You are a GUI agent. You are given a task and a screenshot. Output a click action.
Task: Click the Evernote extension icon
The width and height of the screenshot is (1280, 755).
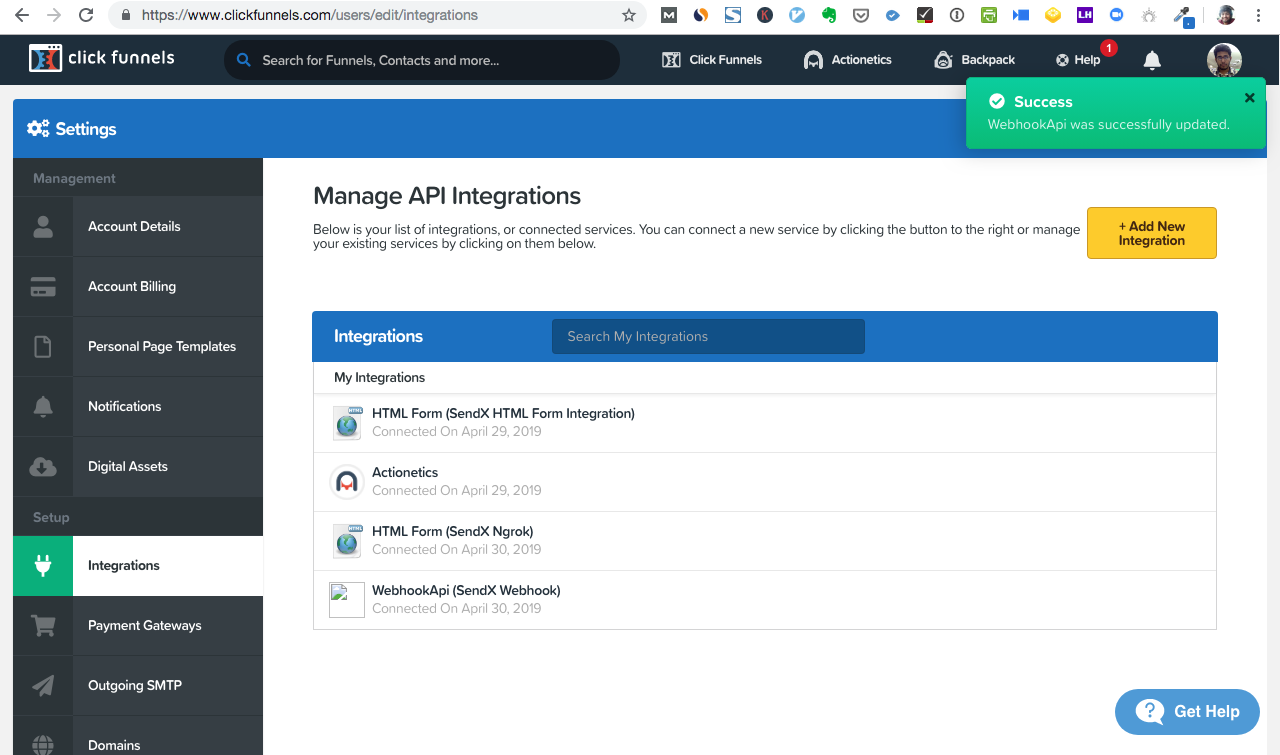828,15
